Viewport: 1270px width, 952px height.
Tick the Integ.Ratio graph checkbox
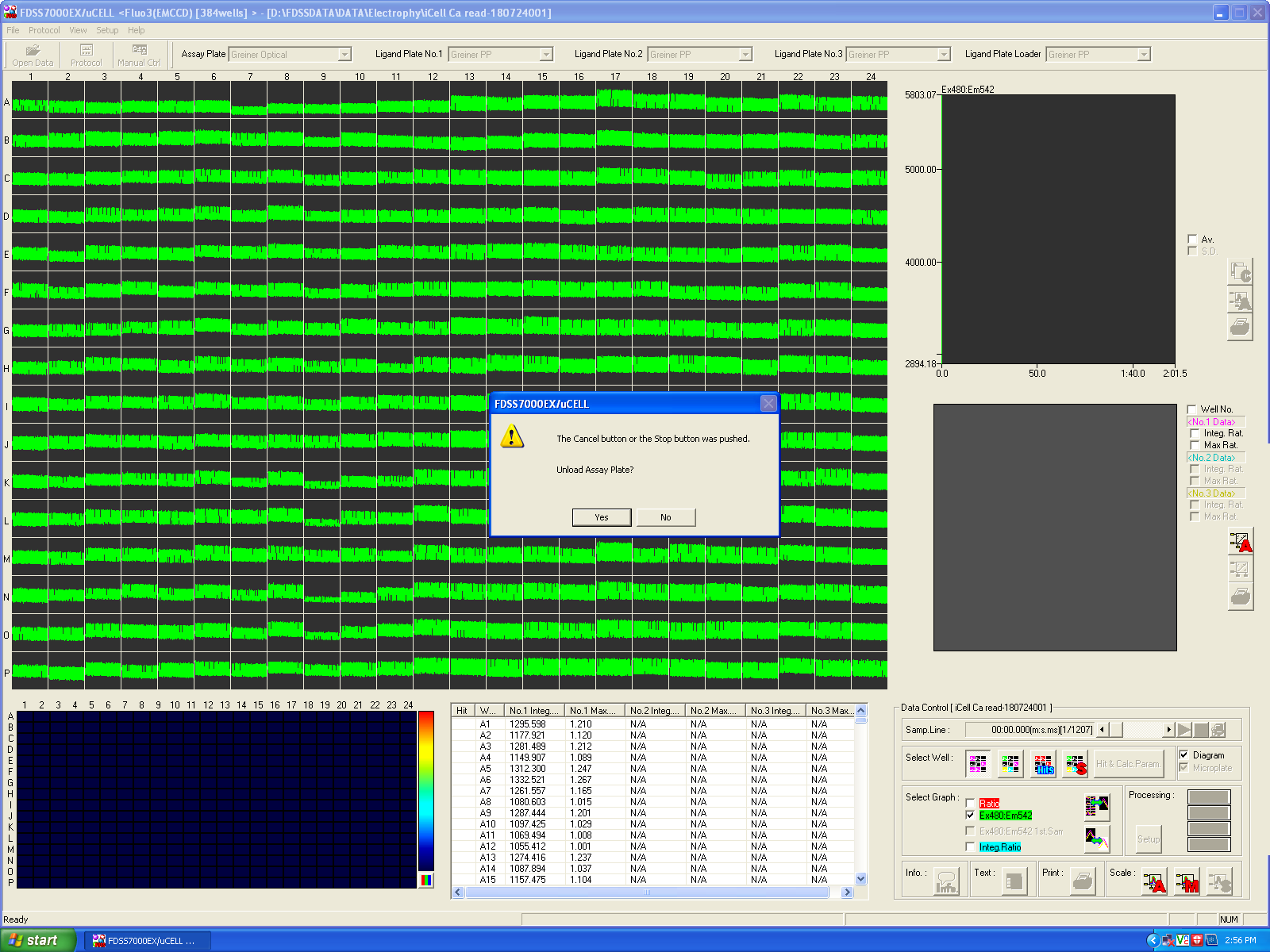[970, 847]
